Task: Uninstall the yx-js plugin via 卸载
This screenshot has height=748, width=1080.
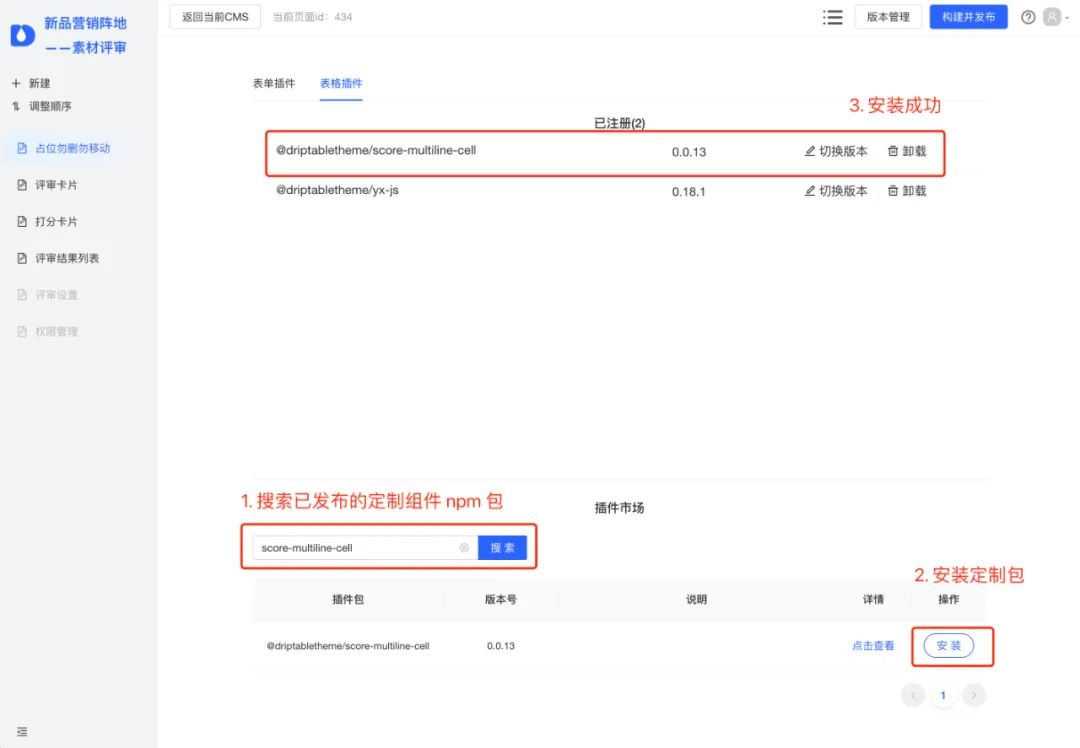Action: coord(906,191)
